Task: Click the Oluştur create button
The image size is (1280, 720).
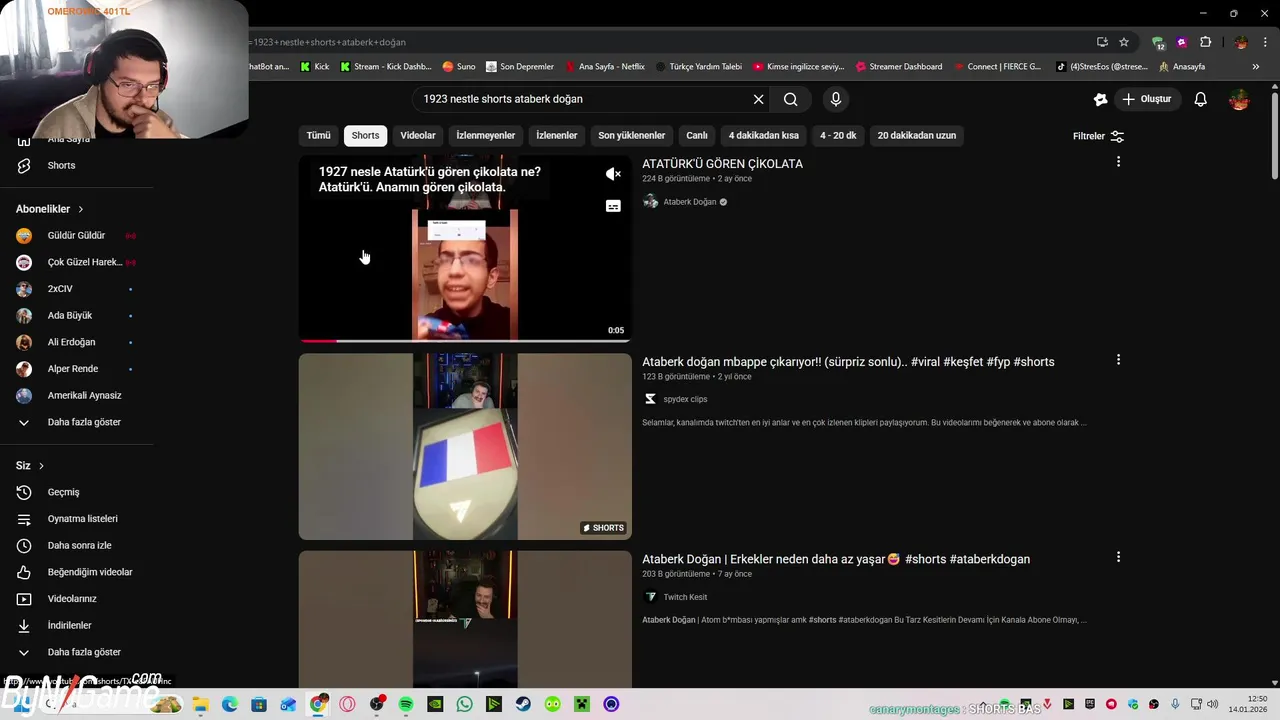Action: click(1147, 99)
